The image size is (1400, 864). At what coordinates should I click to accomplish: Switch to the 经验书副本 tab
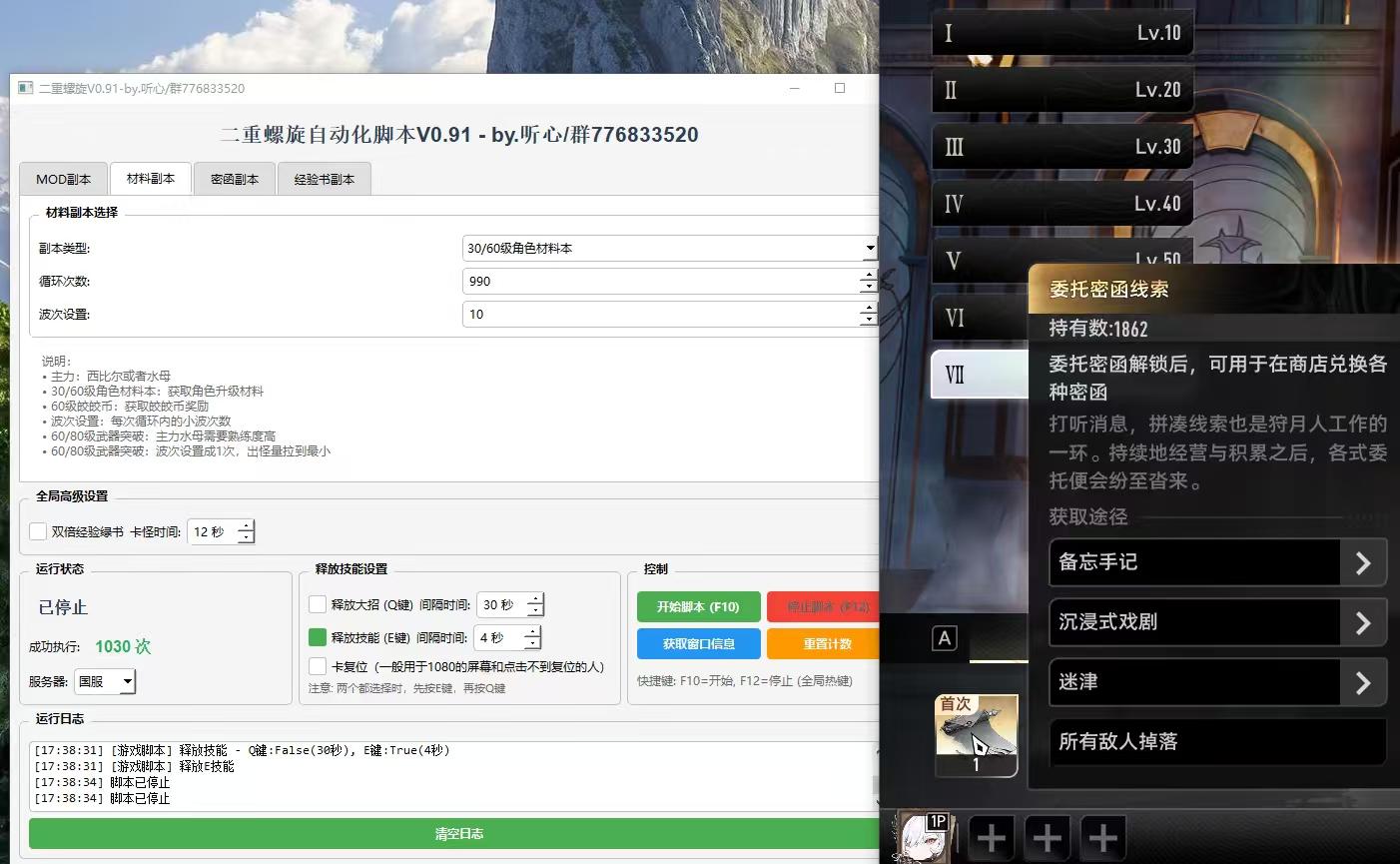324,179
